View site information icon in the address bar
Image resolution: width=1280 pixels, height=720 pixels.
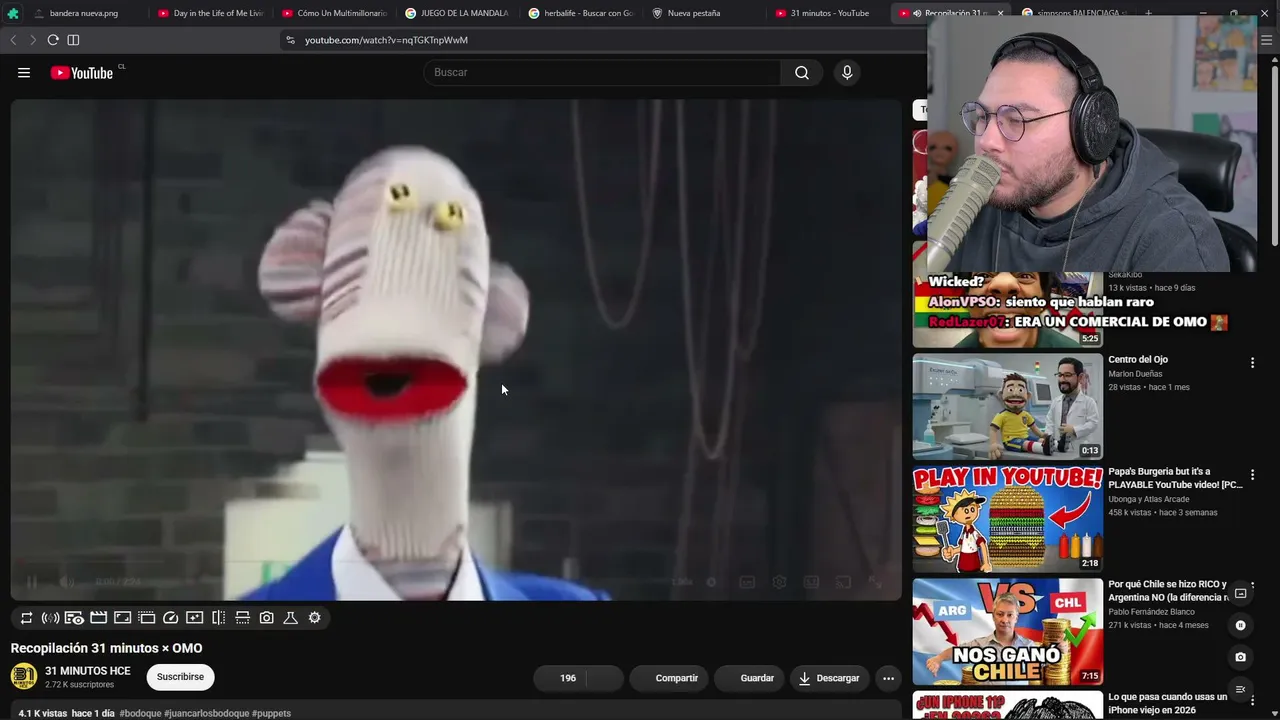[x=290, y=40]
